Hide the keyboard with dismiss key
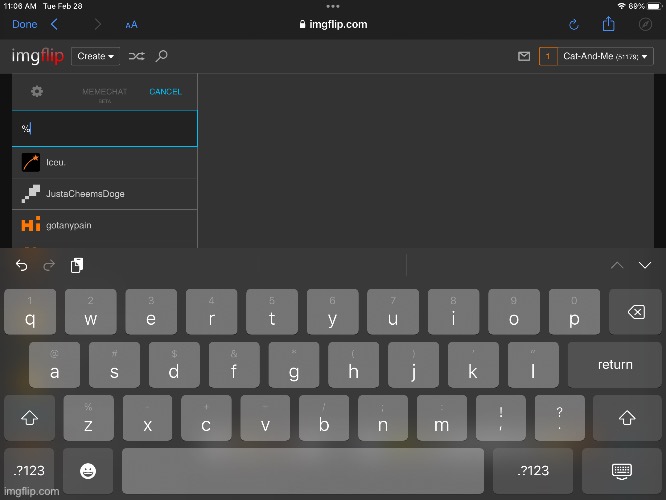The image size is (666, 500). pos(622,471)
